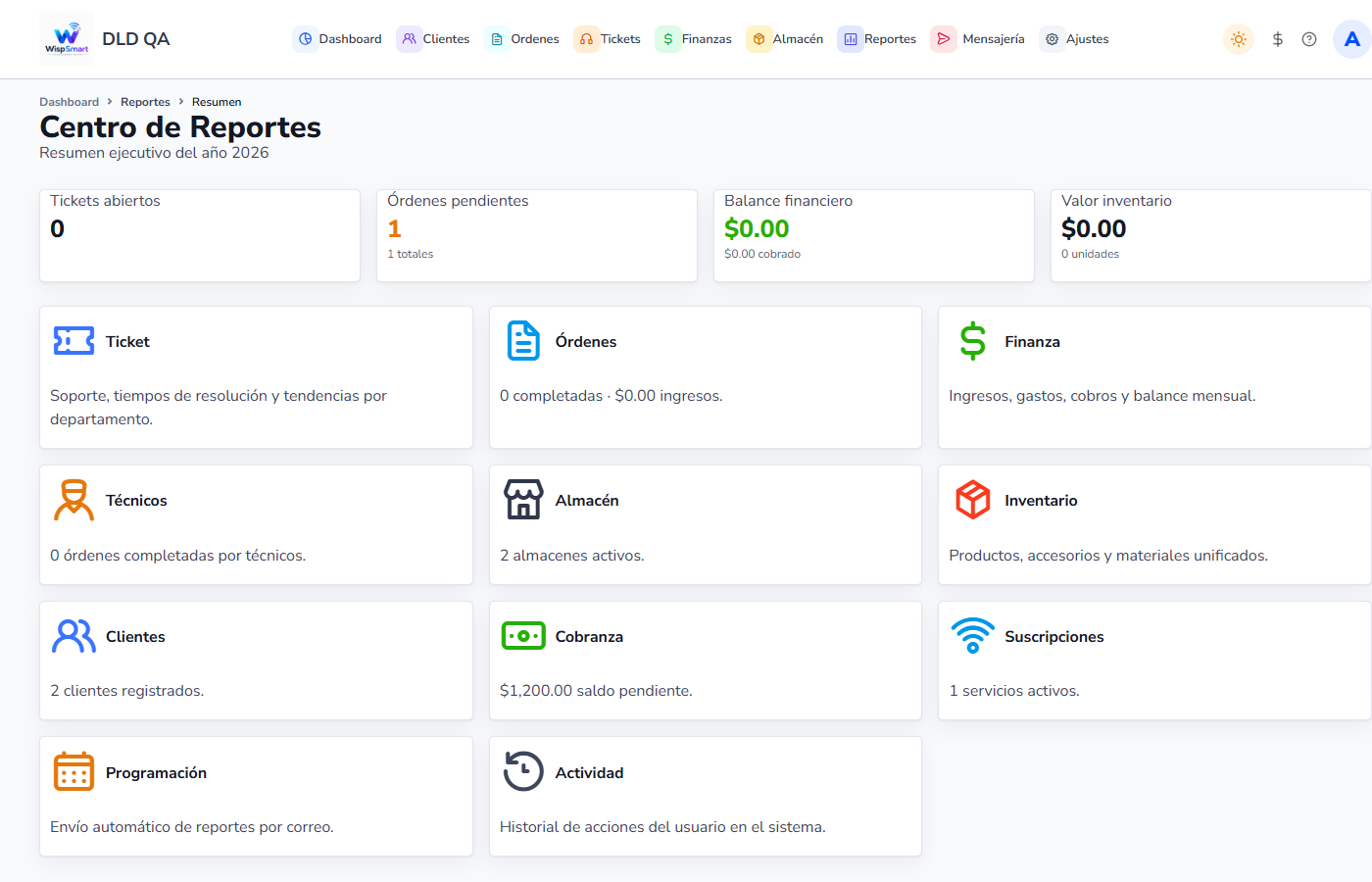
Task: Open the help question mark icon
Action: (x=1309, y=39)
